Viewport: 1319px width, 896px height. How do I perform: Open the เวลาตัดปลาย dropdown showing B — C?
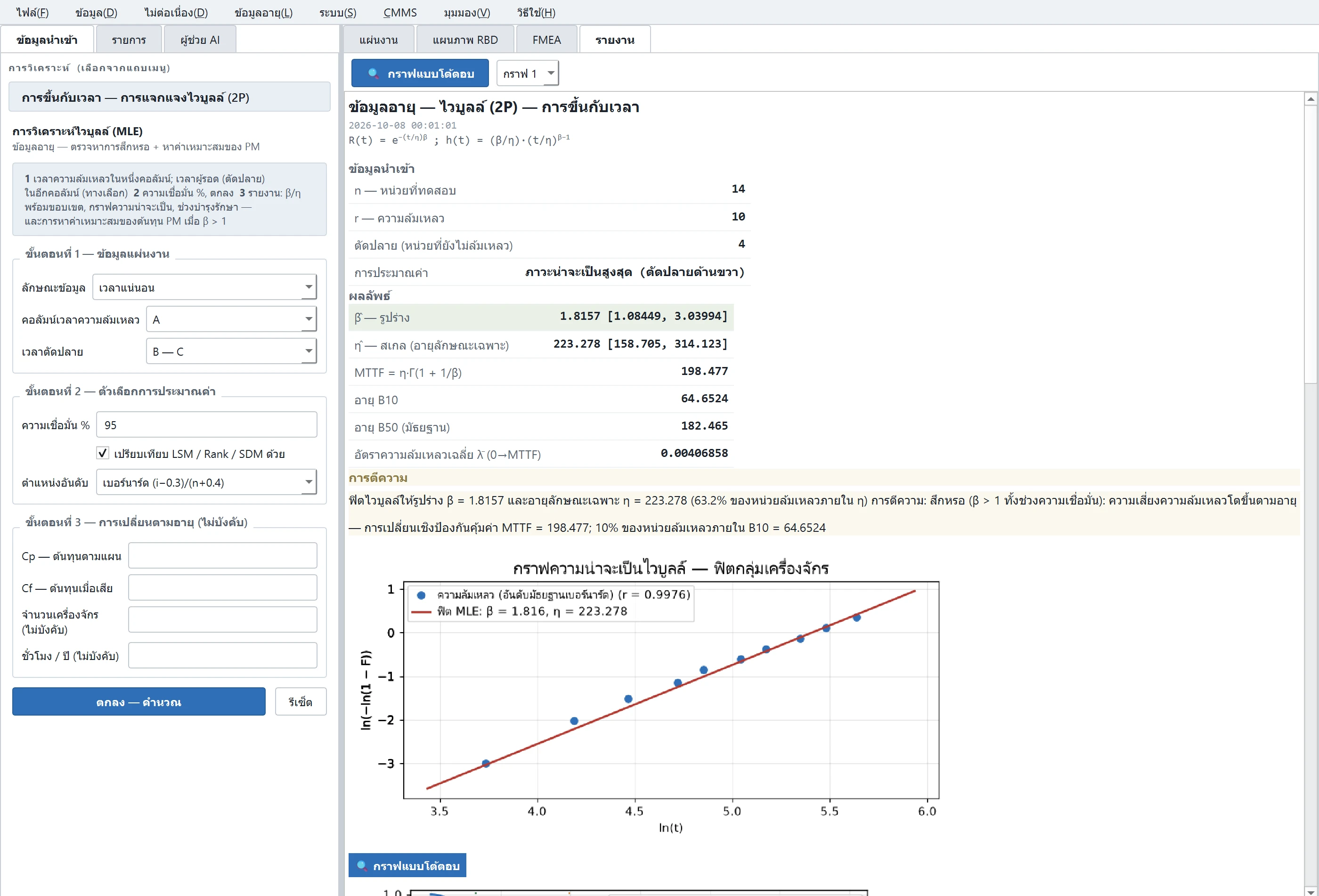click(x=231, y=351)
